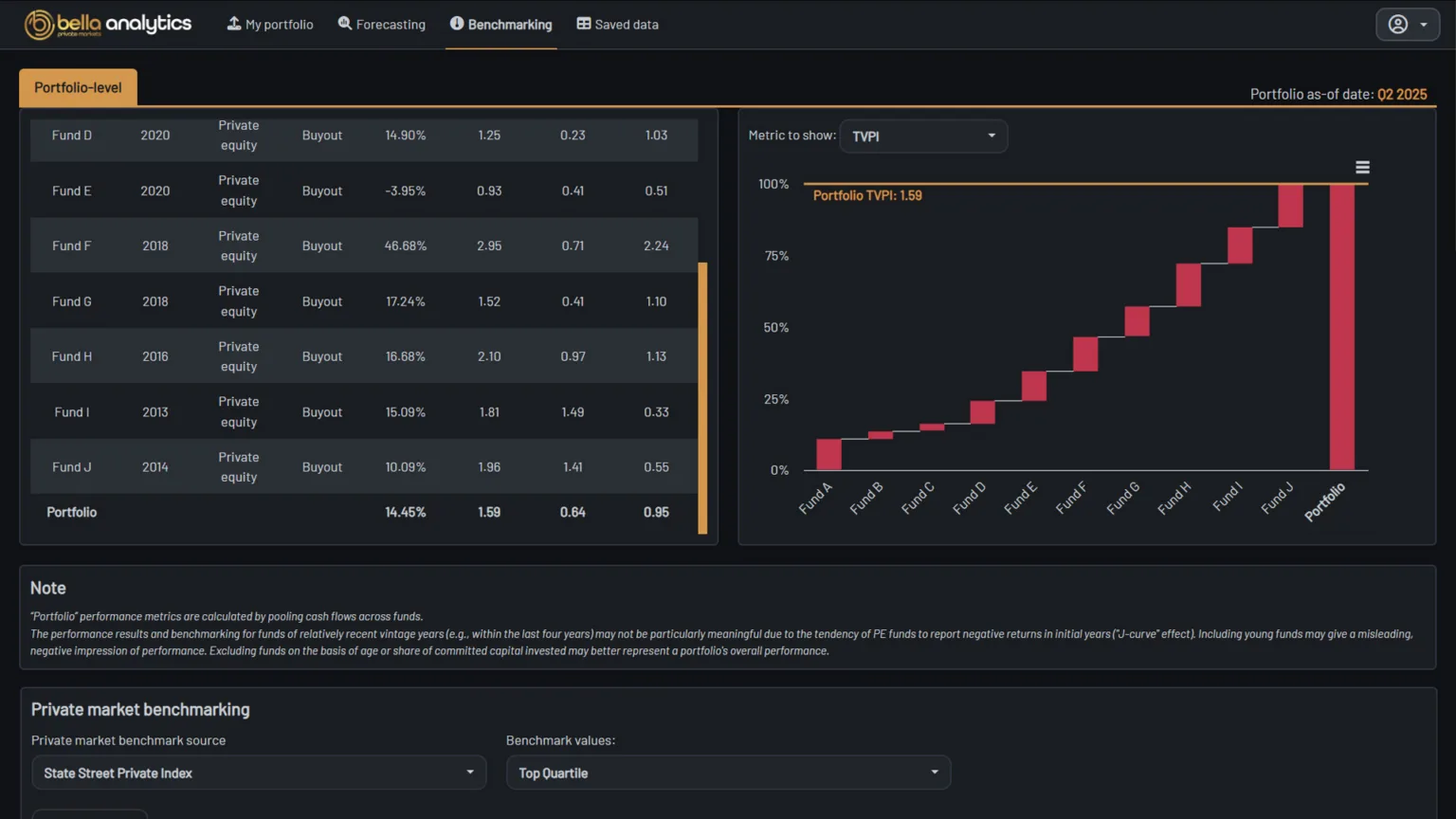Expand the Metric to show TVPI dropdown
Image resolution: width=1456 pixels, height=819 pixels.
click(923, 136)
